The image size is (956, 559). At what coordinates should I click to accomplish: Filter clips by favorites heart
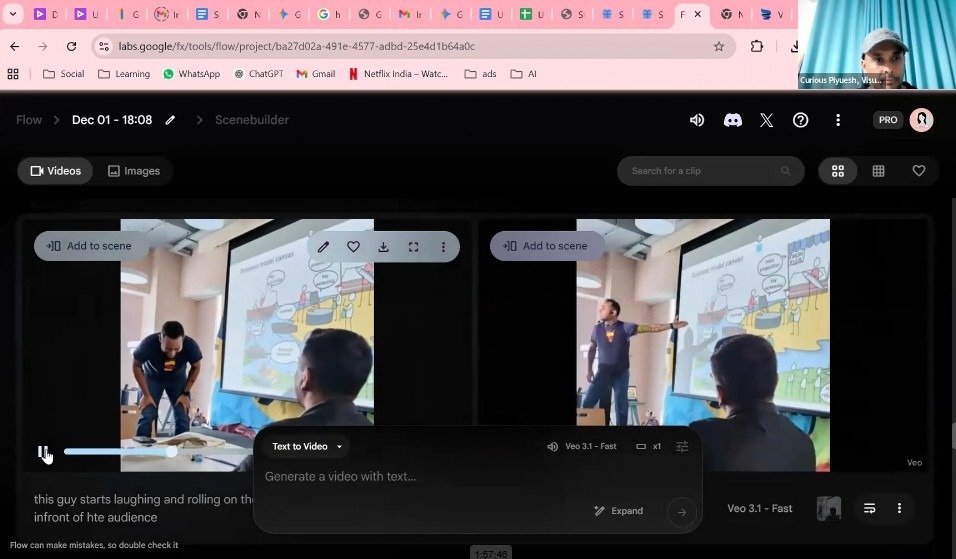(x=919, y=171)
